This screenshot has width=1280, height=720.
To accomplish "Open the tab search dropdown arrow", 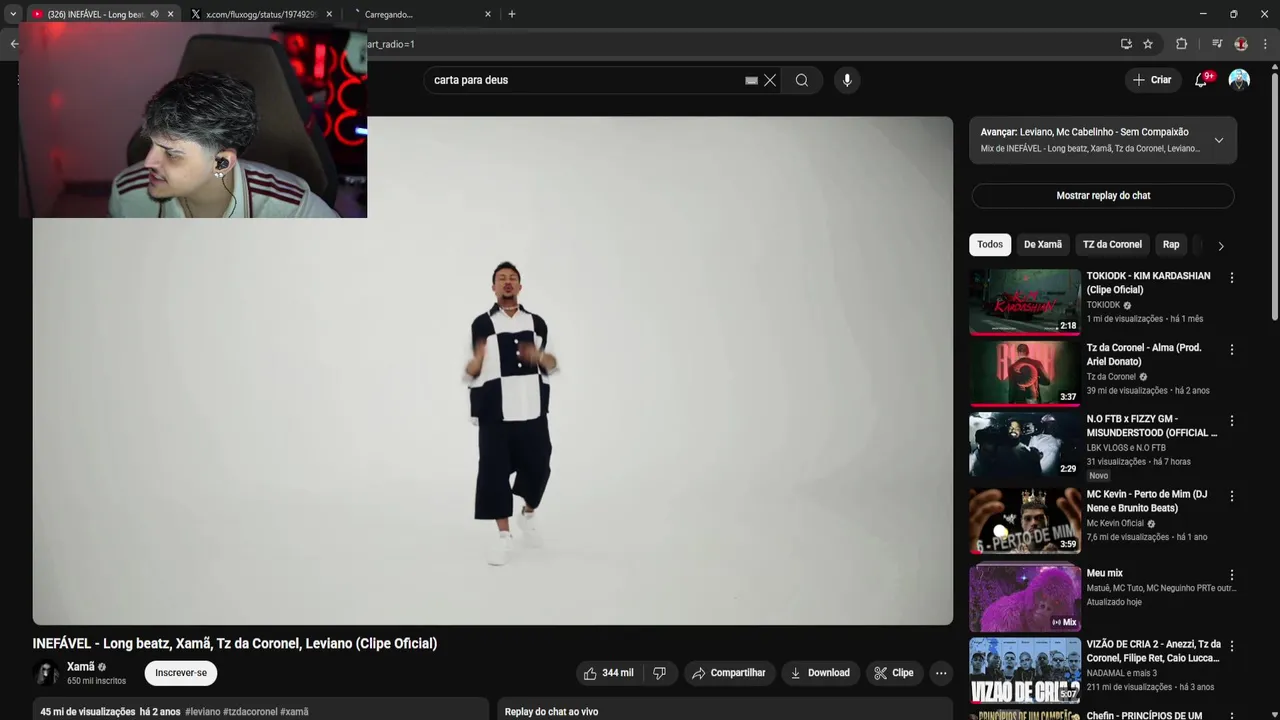I will coord(13,14).
